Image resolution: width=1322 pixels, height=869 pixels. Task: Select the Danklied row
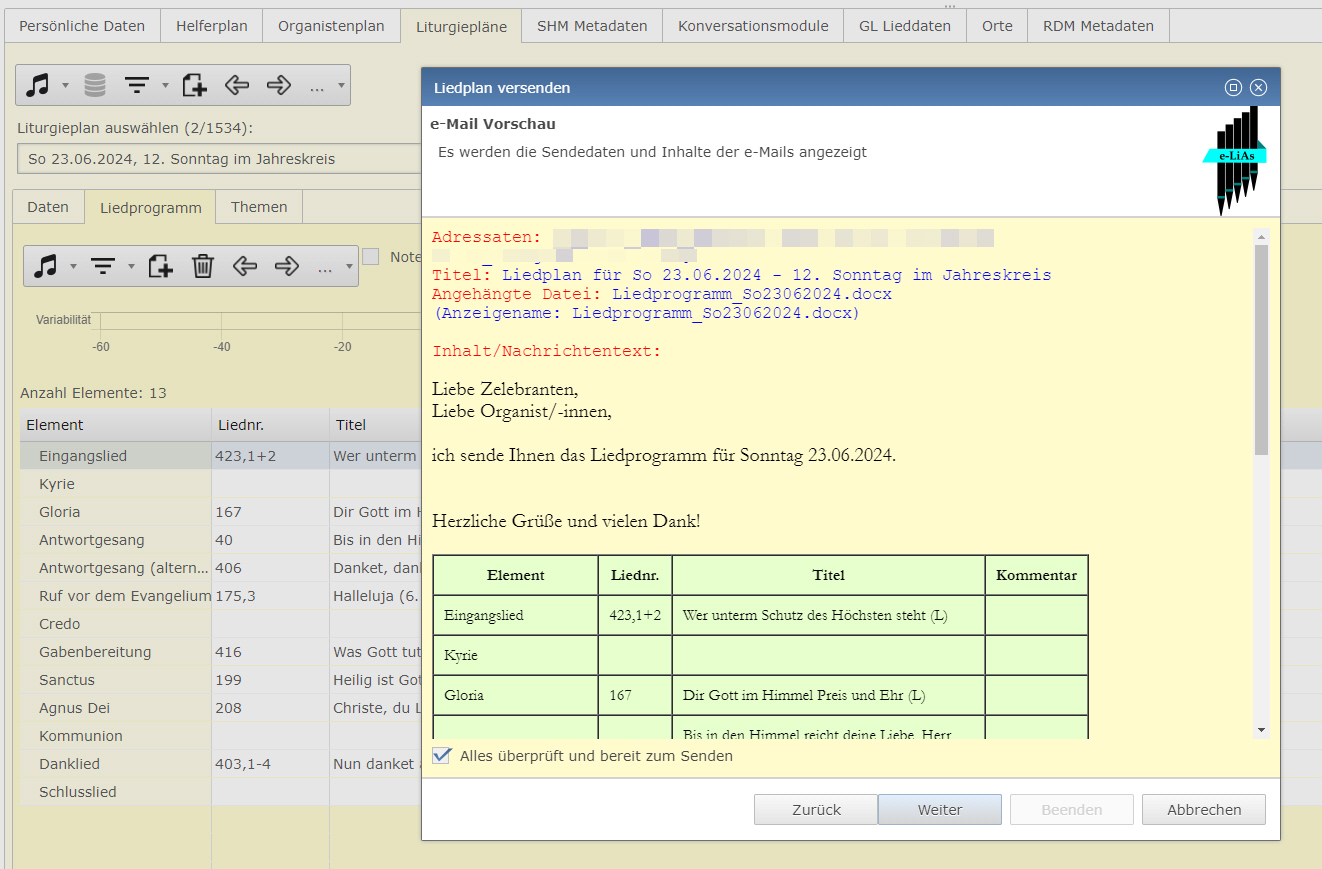[x=220, y=764]
